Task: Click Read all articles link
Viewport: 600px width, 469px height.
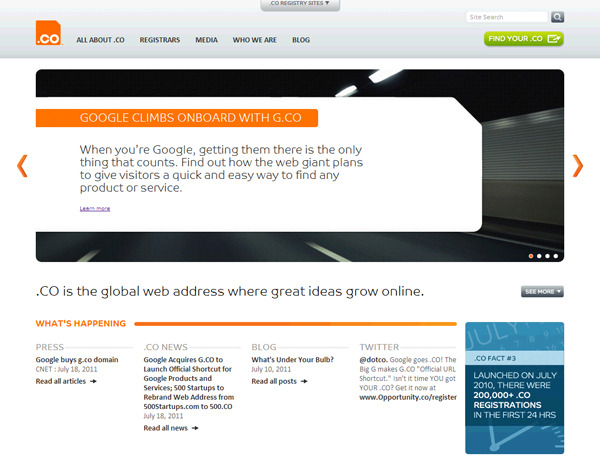Action: [x=61, y=381]
